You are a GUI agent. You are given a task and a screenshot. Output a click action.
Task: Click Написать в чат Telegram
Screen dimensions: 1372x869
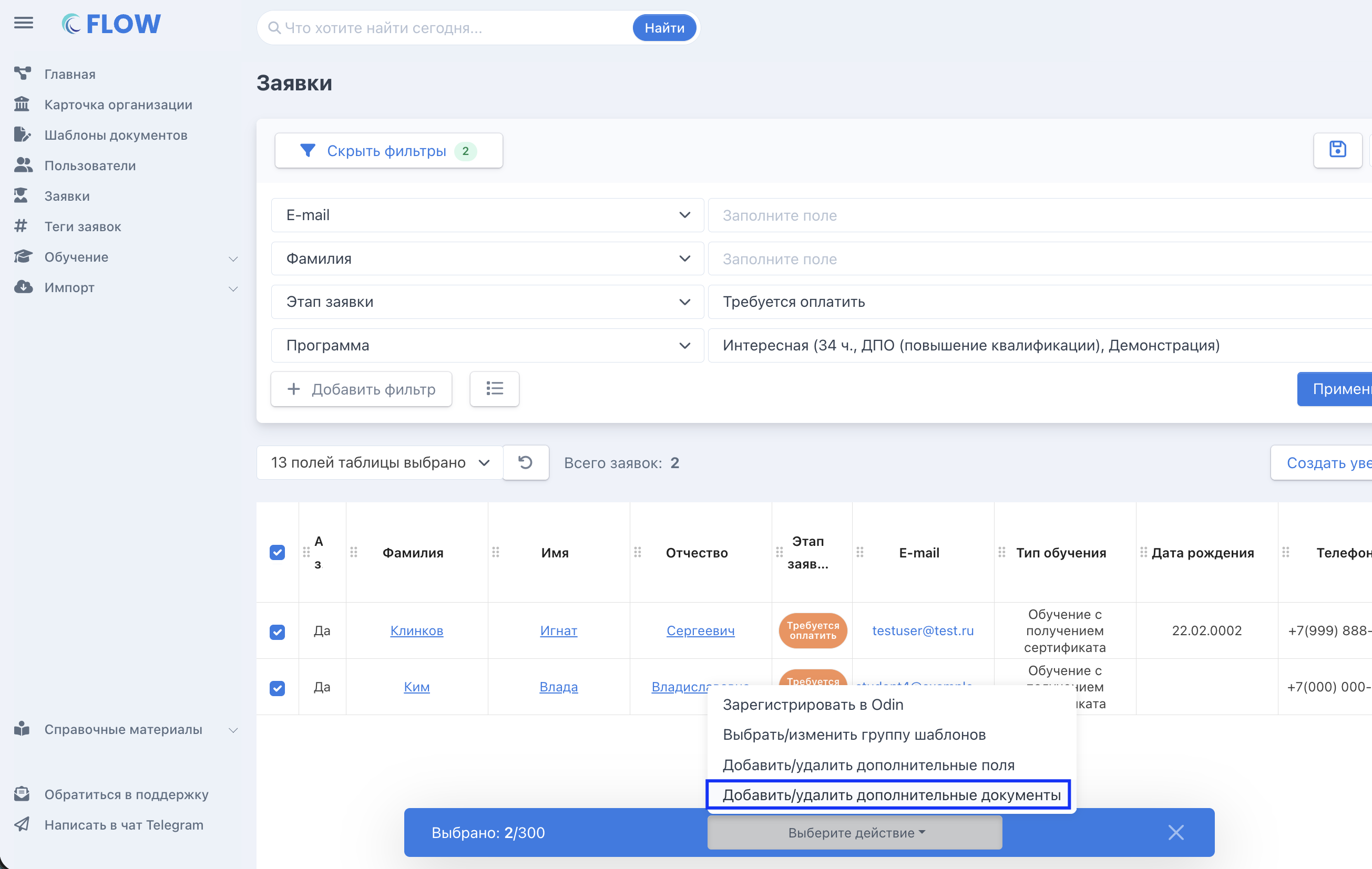124,824
